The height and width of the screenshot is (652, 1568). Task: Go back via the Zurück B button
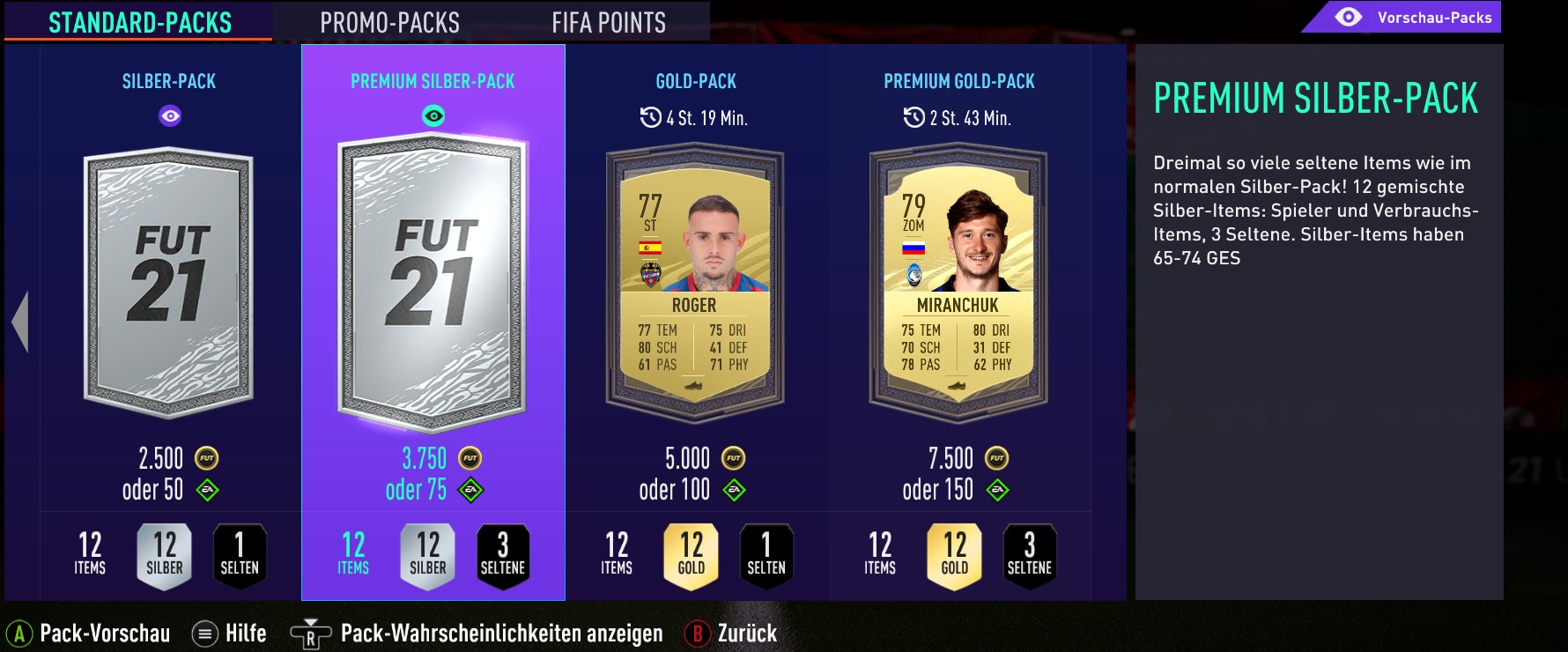[698, 633]
